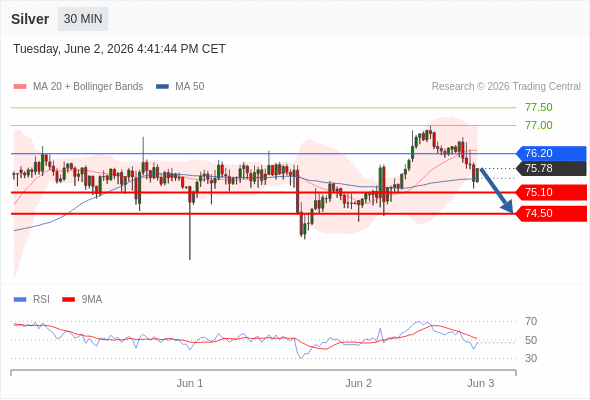
Task: Toggle the MA 20 + Bollinger Bands legend swatch
Action: [x=20, y=87]
